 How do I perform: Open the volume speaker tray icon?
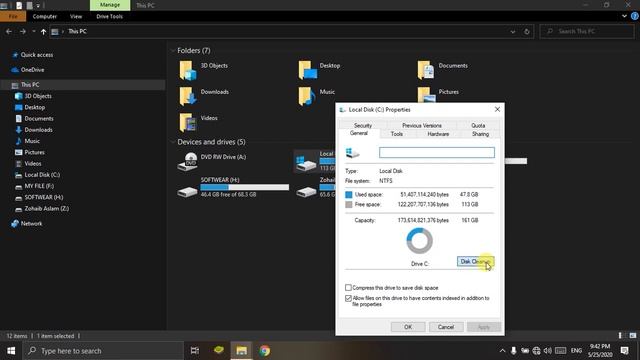coord(547,351)
